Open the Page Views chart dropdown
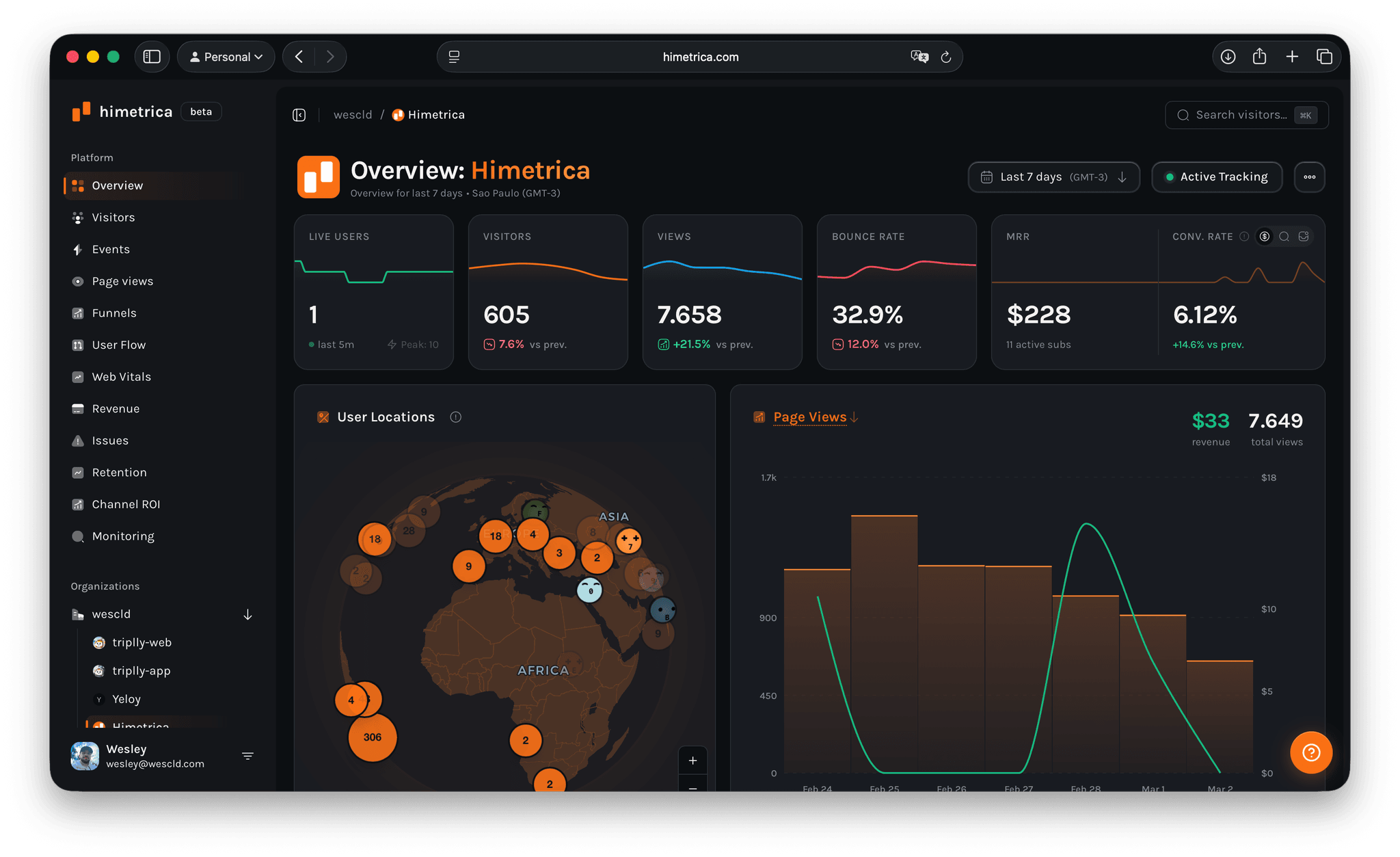This screenshot has height=857, width=1400. tap(816, 417)
